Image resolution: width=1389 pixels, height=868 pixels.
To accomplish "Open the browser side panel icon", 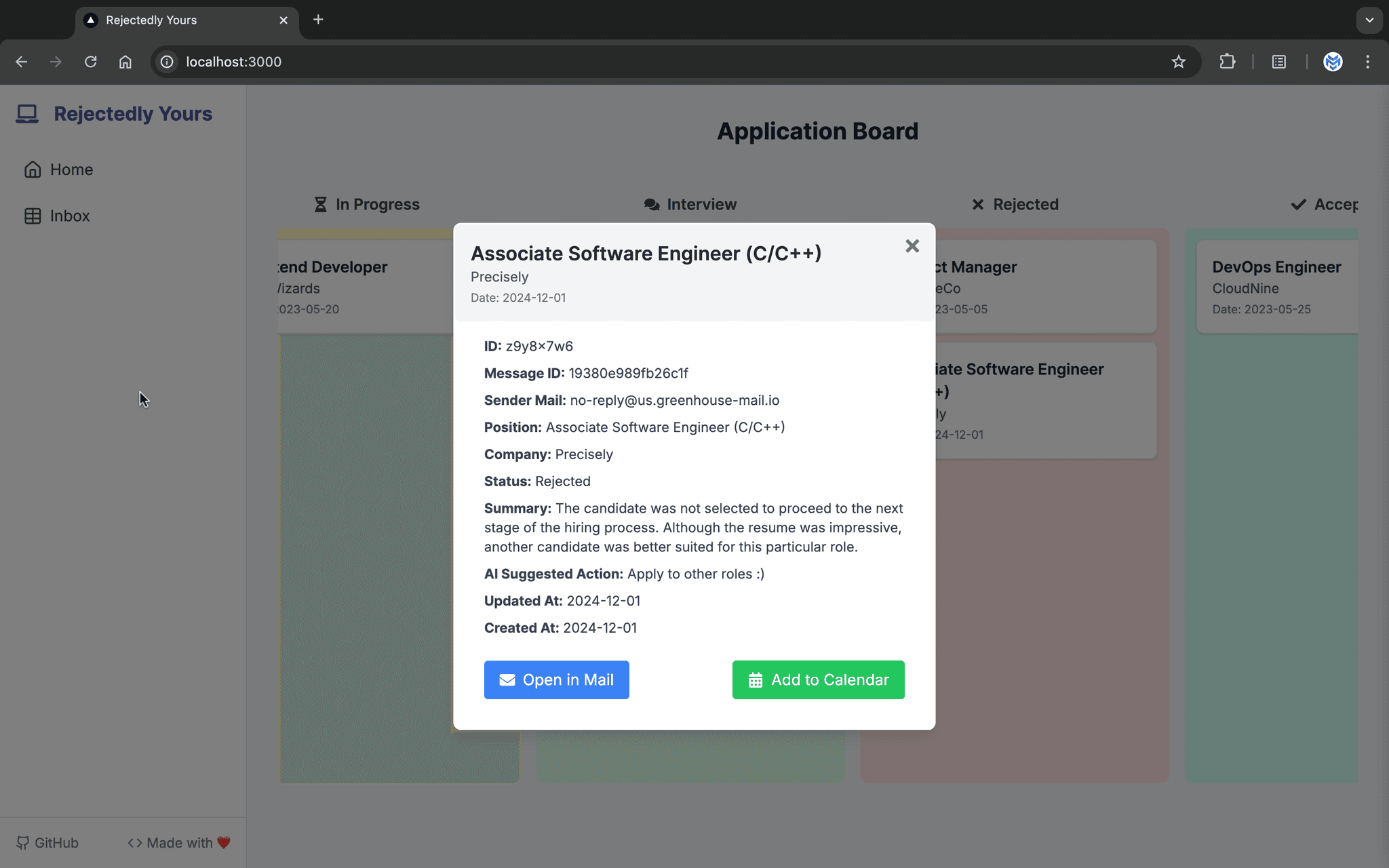I will click(x=1278, y=62).
